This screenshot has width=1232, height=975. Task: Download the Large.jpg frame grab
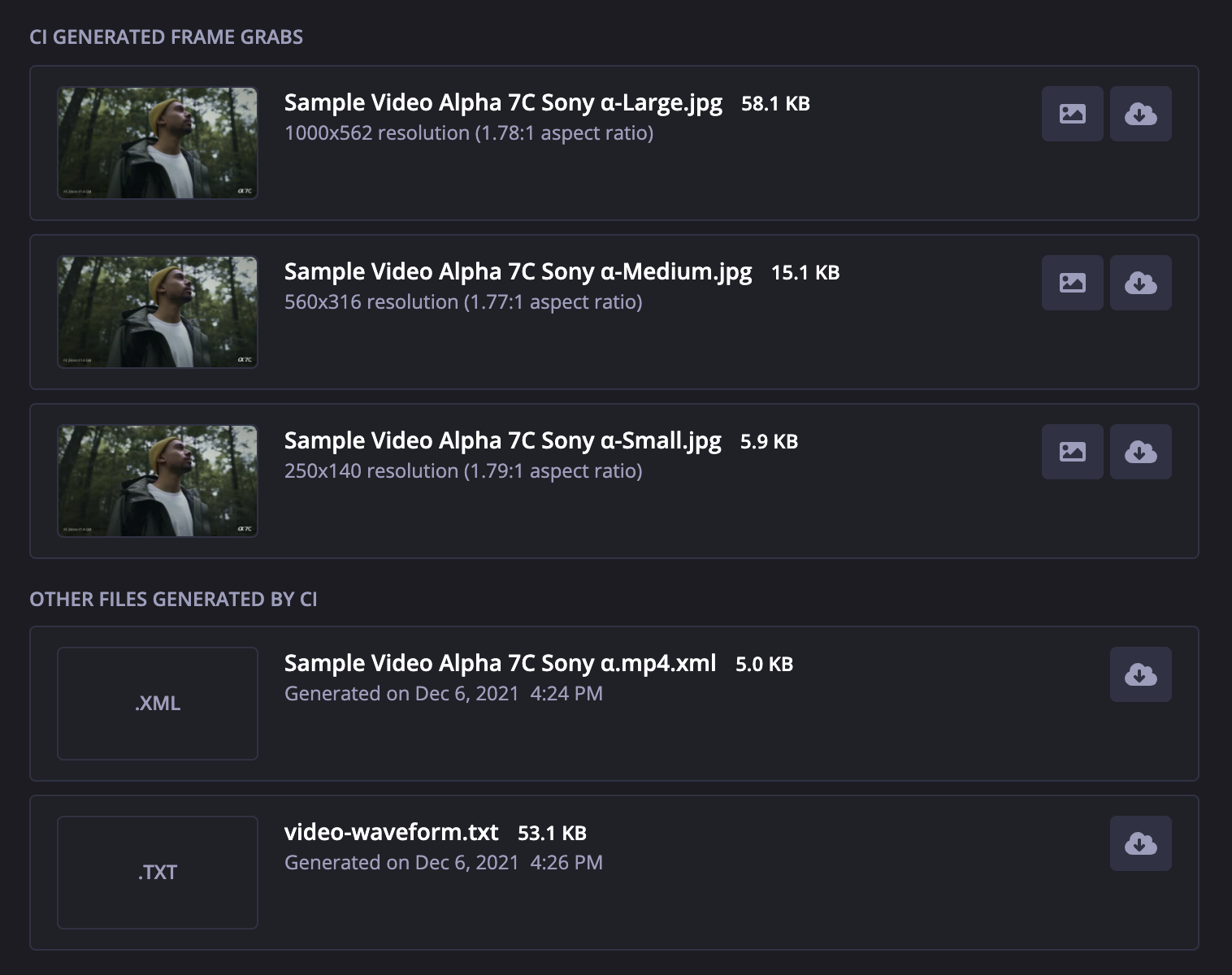[1140, 114]
